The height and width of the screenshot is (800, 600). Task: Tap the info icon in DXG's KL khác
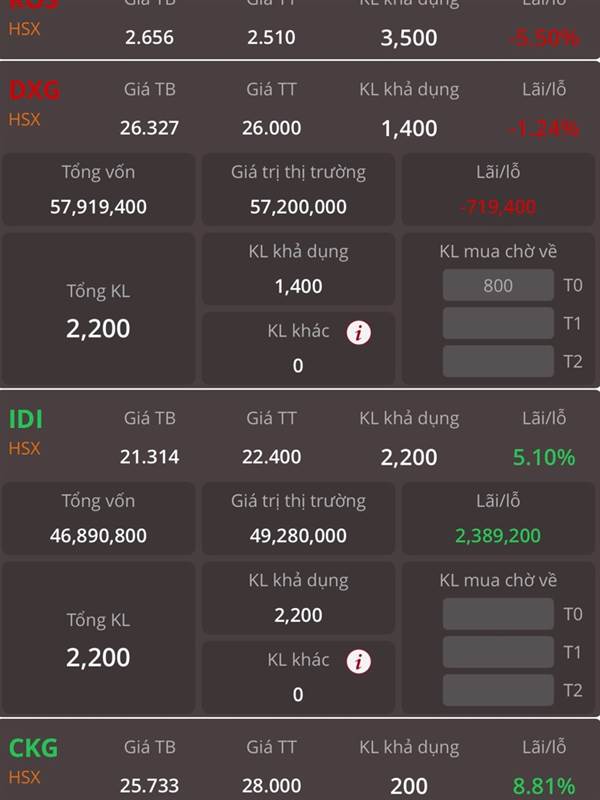(x=359, y=333)
